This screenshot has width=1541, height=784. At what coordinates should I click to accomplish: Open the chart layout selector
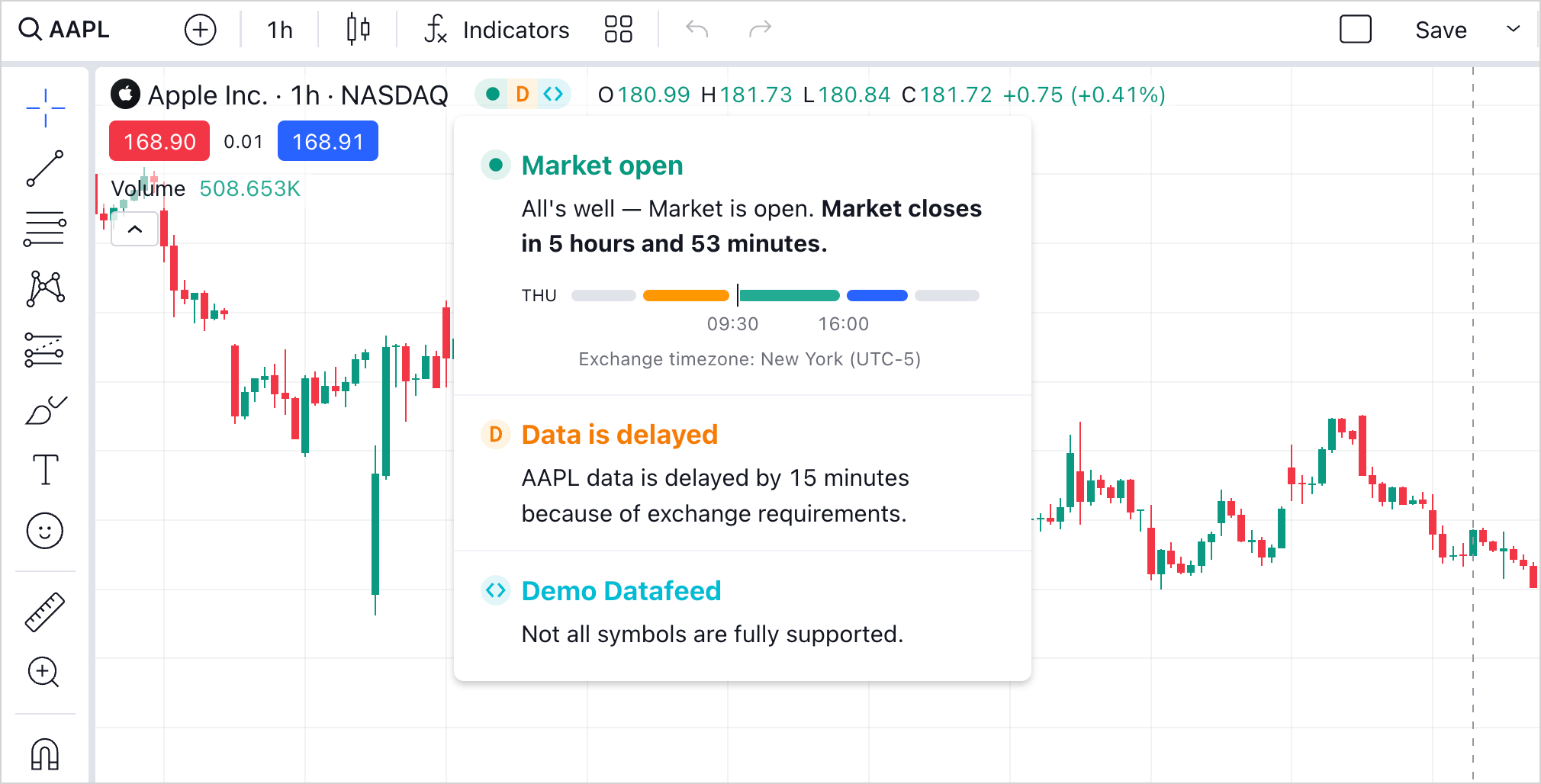[x=618, y=30]
